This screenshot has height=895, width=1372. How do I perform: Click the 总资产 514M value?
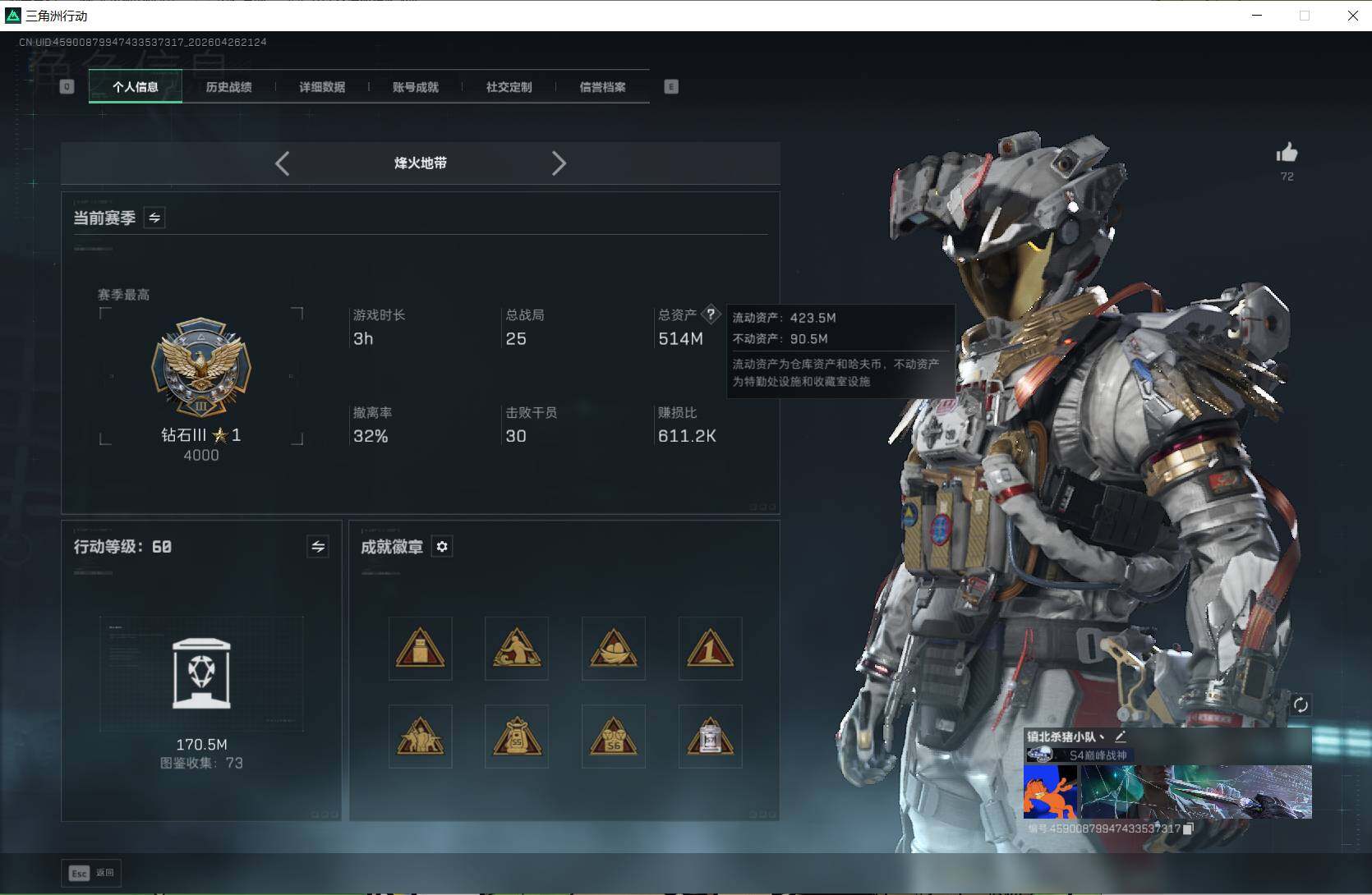click(x=681, y=339)
